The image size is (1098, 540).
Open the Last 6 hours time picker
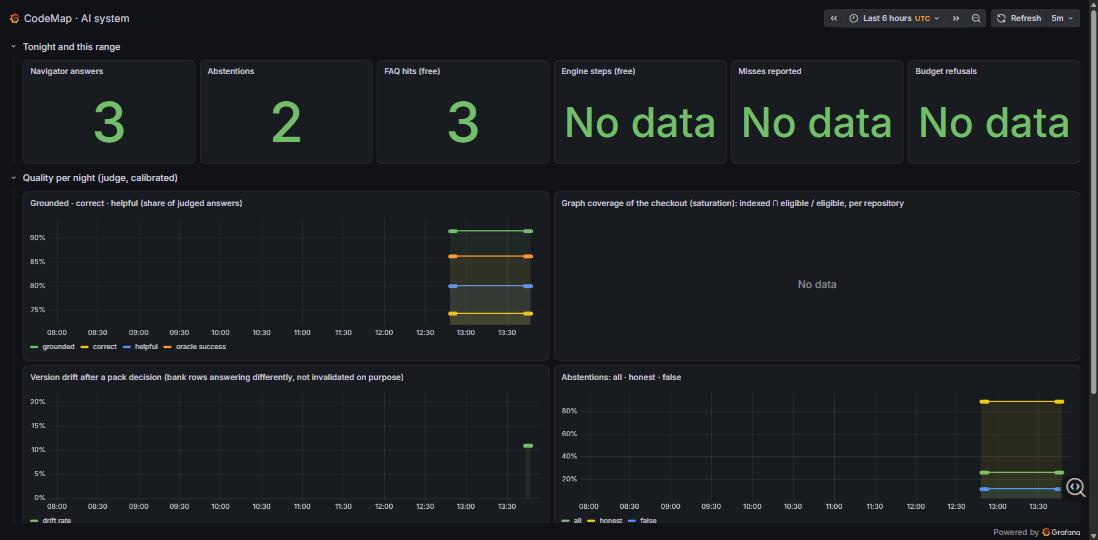pos(894,18)
